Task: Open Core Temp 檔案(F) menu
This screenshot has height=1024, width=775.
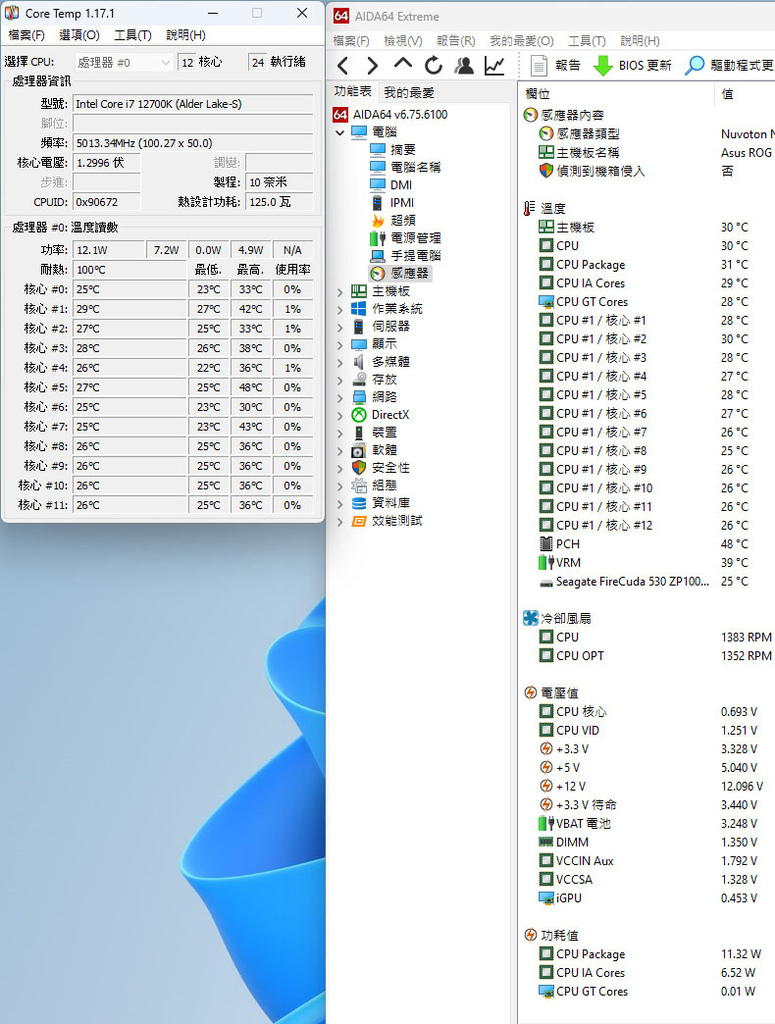Action: click(x=26, y=35)
